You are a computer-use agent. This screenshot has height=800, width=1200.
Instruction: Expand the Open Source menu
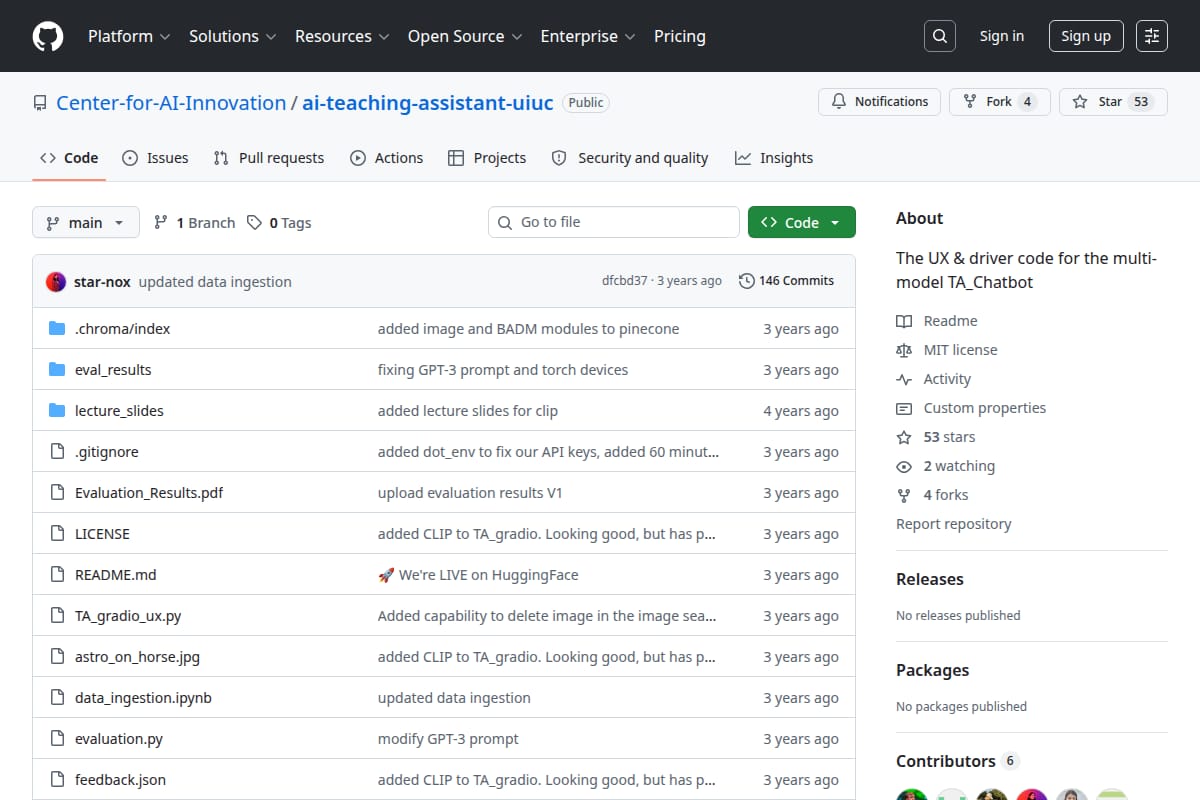pyautogui.click(x=465, y=36)
